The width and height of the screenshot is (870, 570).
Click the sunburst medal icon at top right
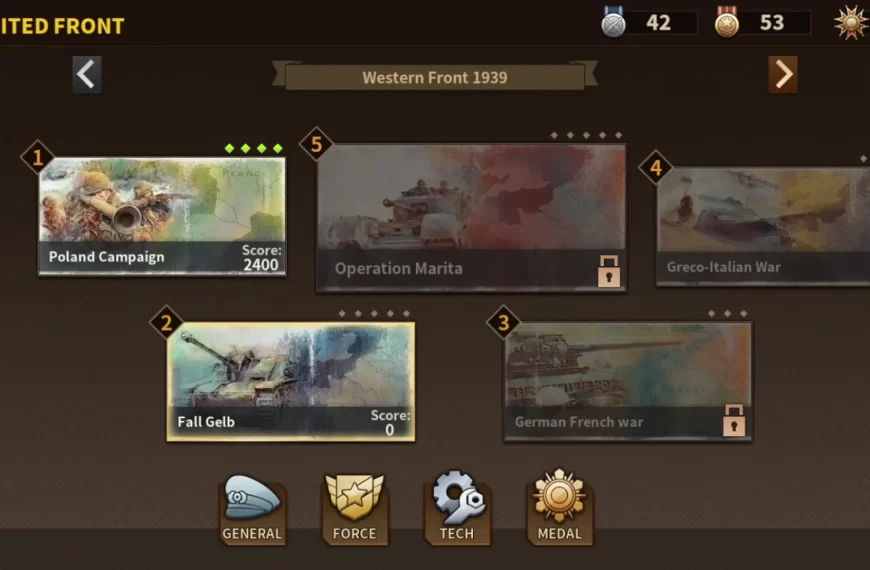coord(852,23)
